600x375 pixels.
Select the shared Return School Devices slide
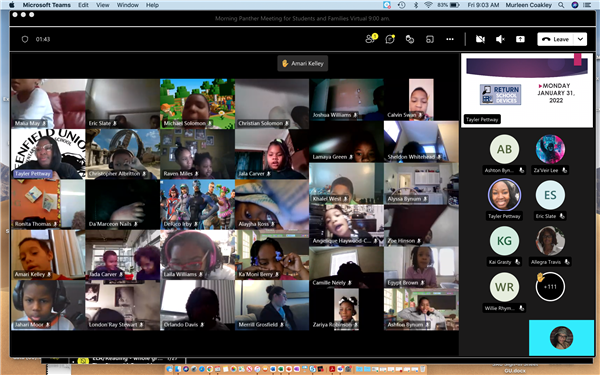pyautogui.click(x=527, y=90)
